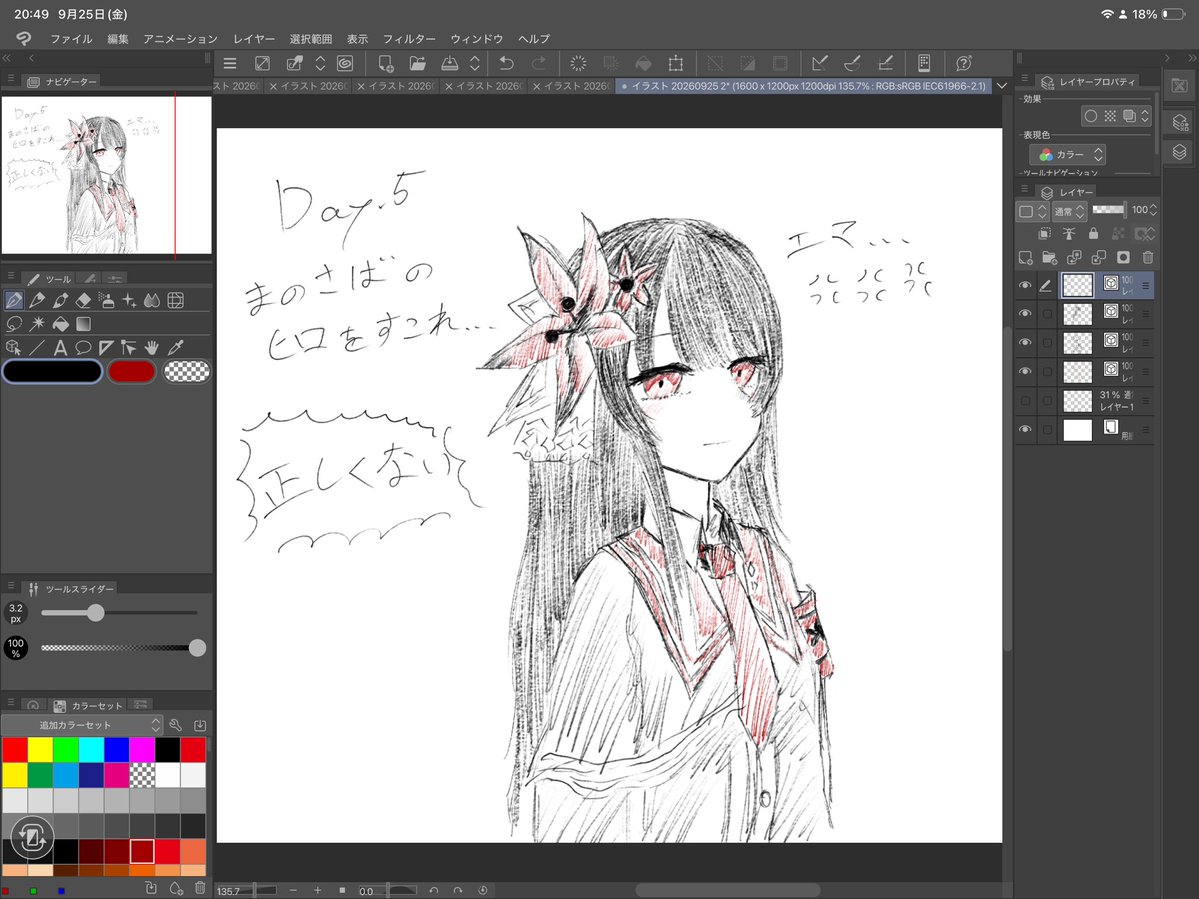This screenshot has width=1199, height=899.
Task: Expand the canvas tab list chevron
Action: pyautogui.click(x=1002, y=86)
